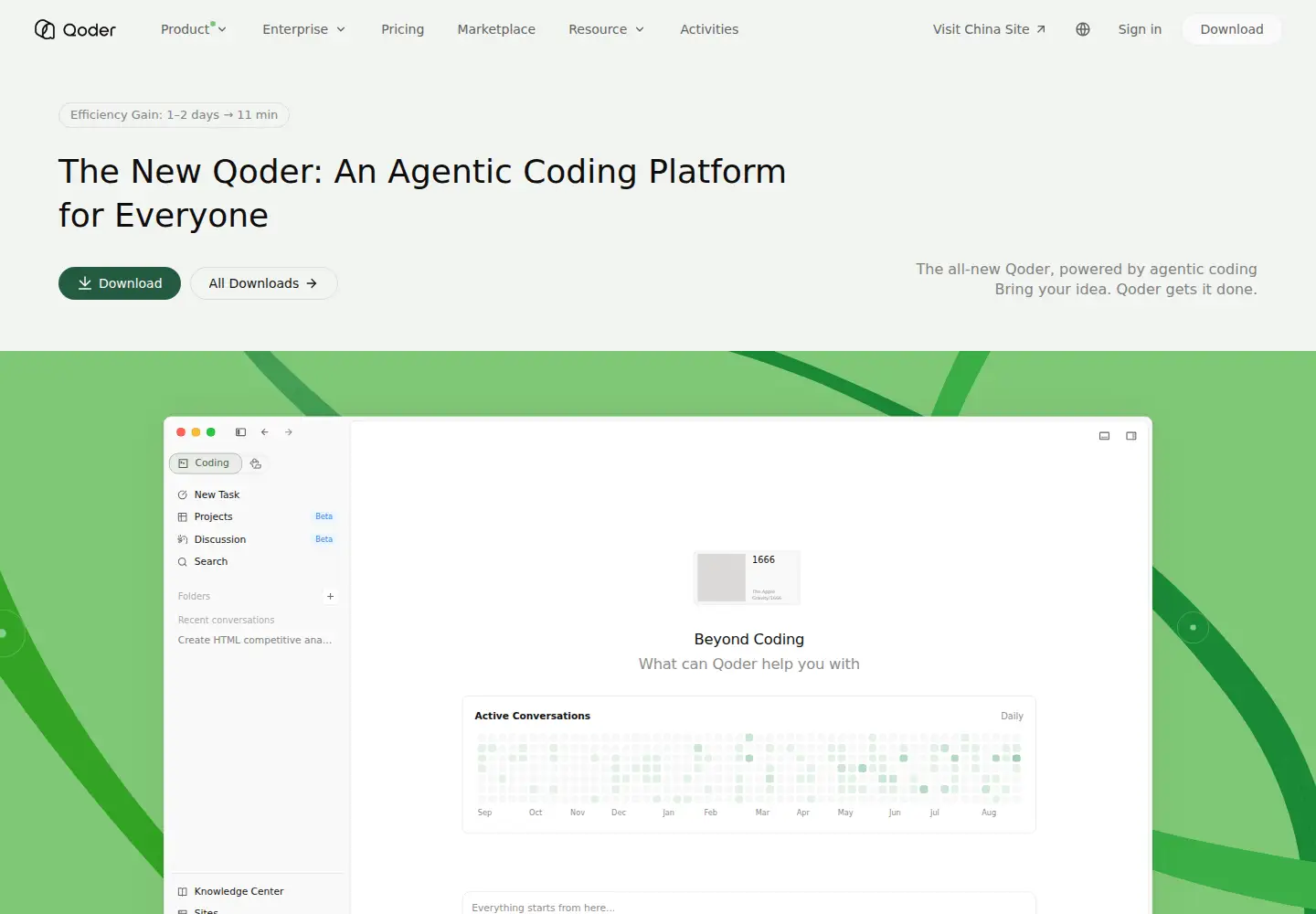Click the Efficiency Gain badge
The image size is (1316, 914).
tap(174, 115)
